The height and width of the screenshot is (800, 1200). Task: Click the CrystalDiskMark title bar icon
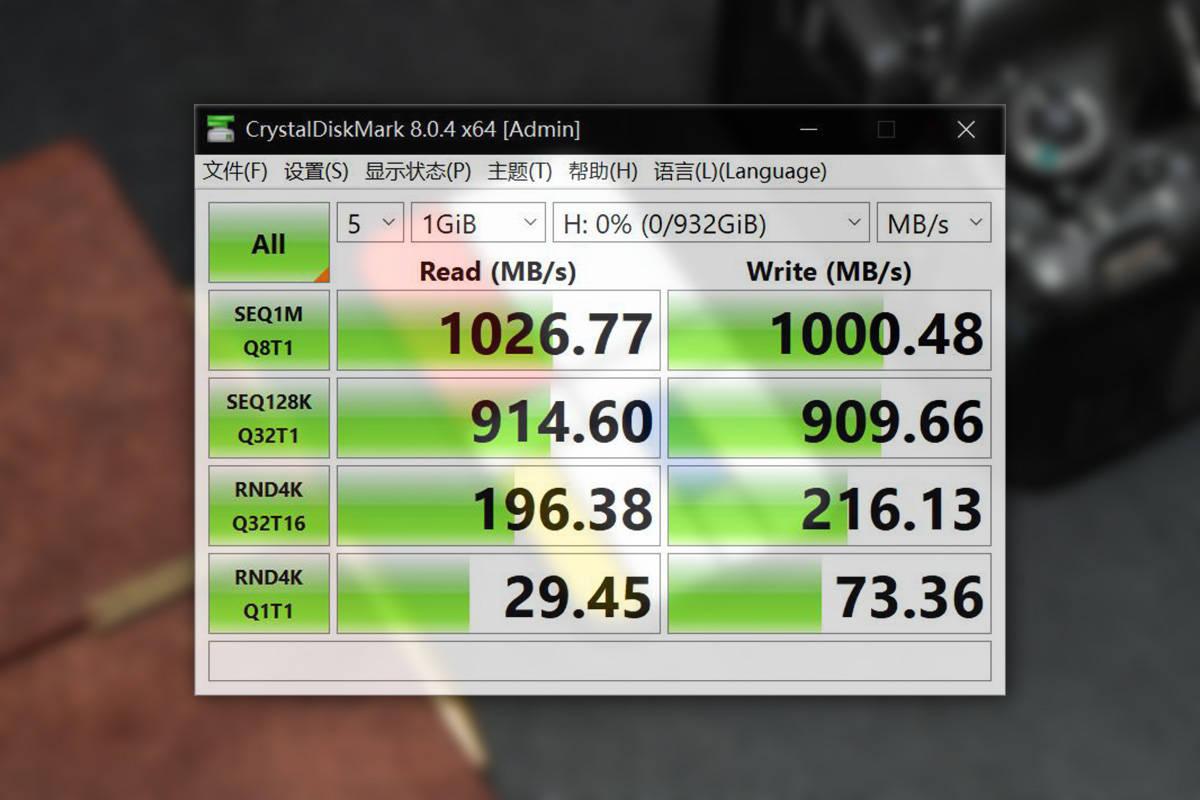[x=221, y=129]
